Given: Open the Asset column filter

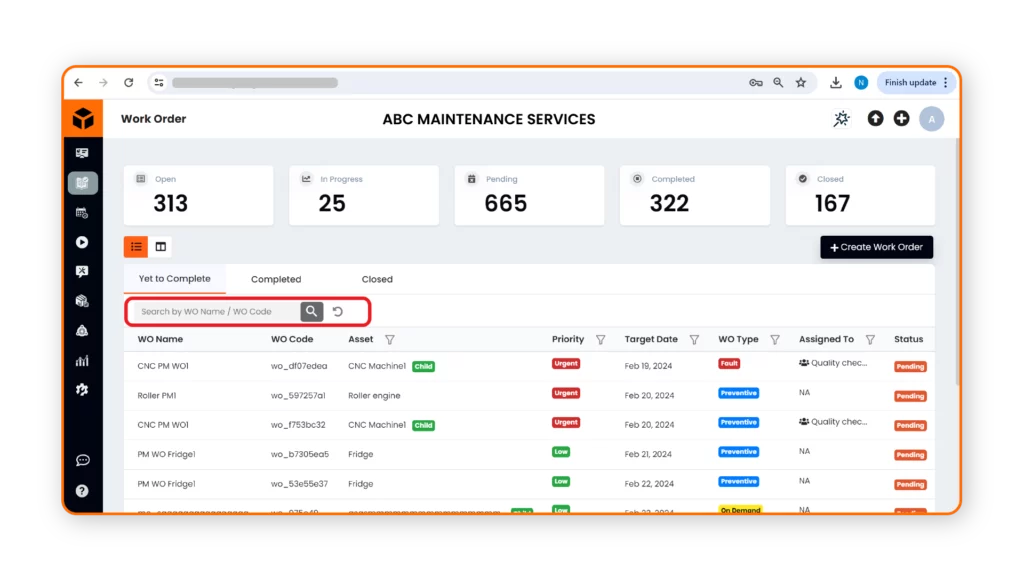Looking at the screenshot, I should pos(390,340).
